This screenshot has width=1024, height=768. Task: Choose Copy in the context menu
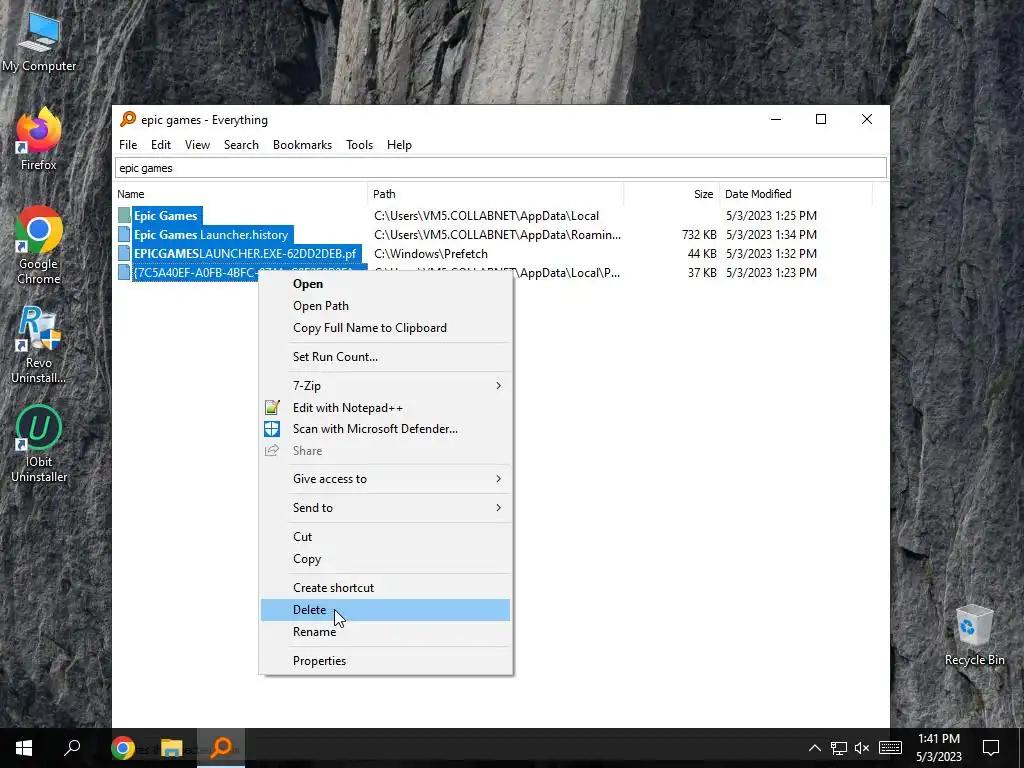pyautogui.click(x=385, y=558)
